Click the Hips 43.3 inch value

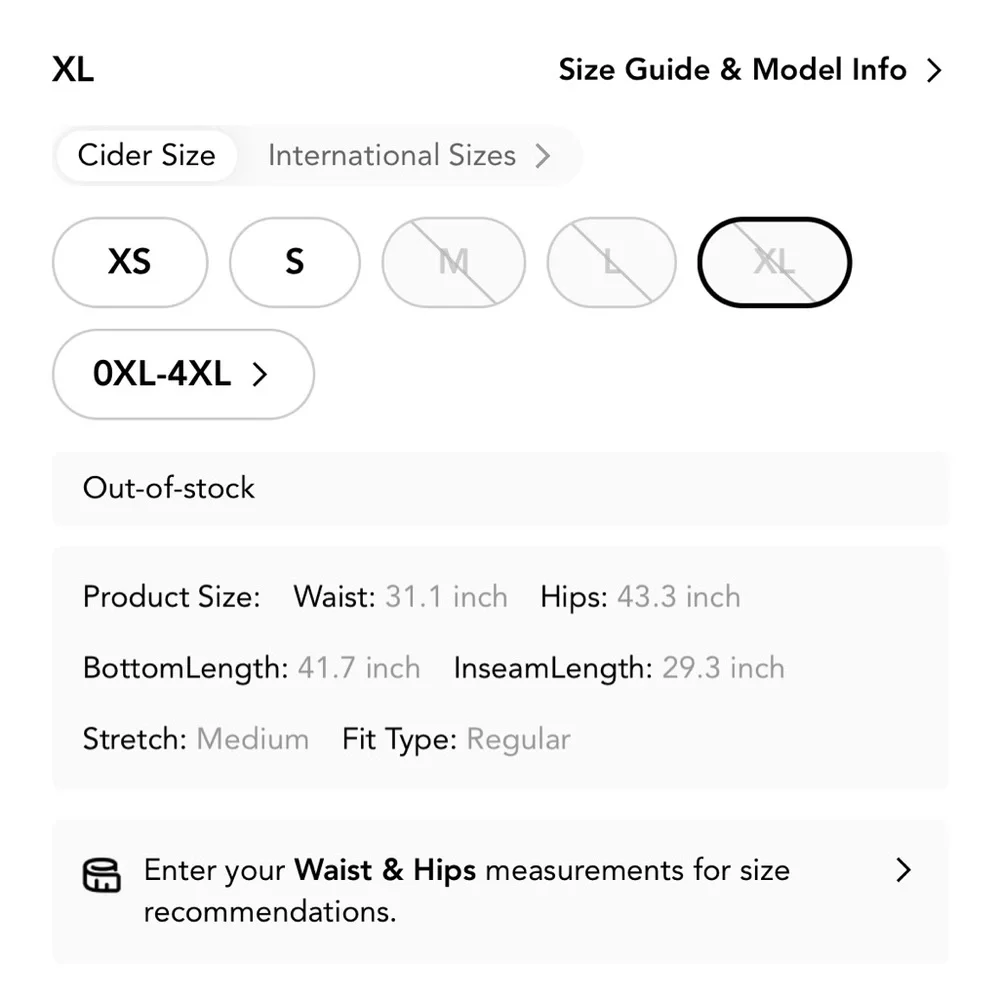(678, 597)
